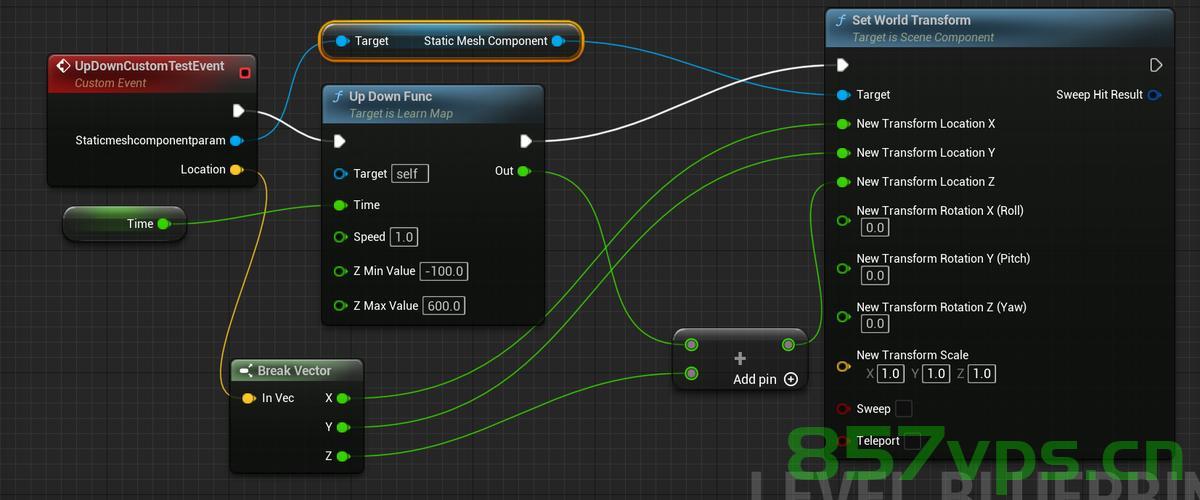The image size is (1200, 500).
Task: Click the UpDownCustomTestEvent execution output pin
Action: click(238, 111)
